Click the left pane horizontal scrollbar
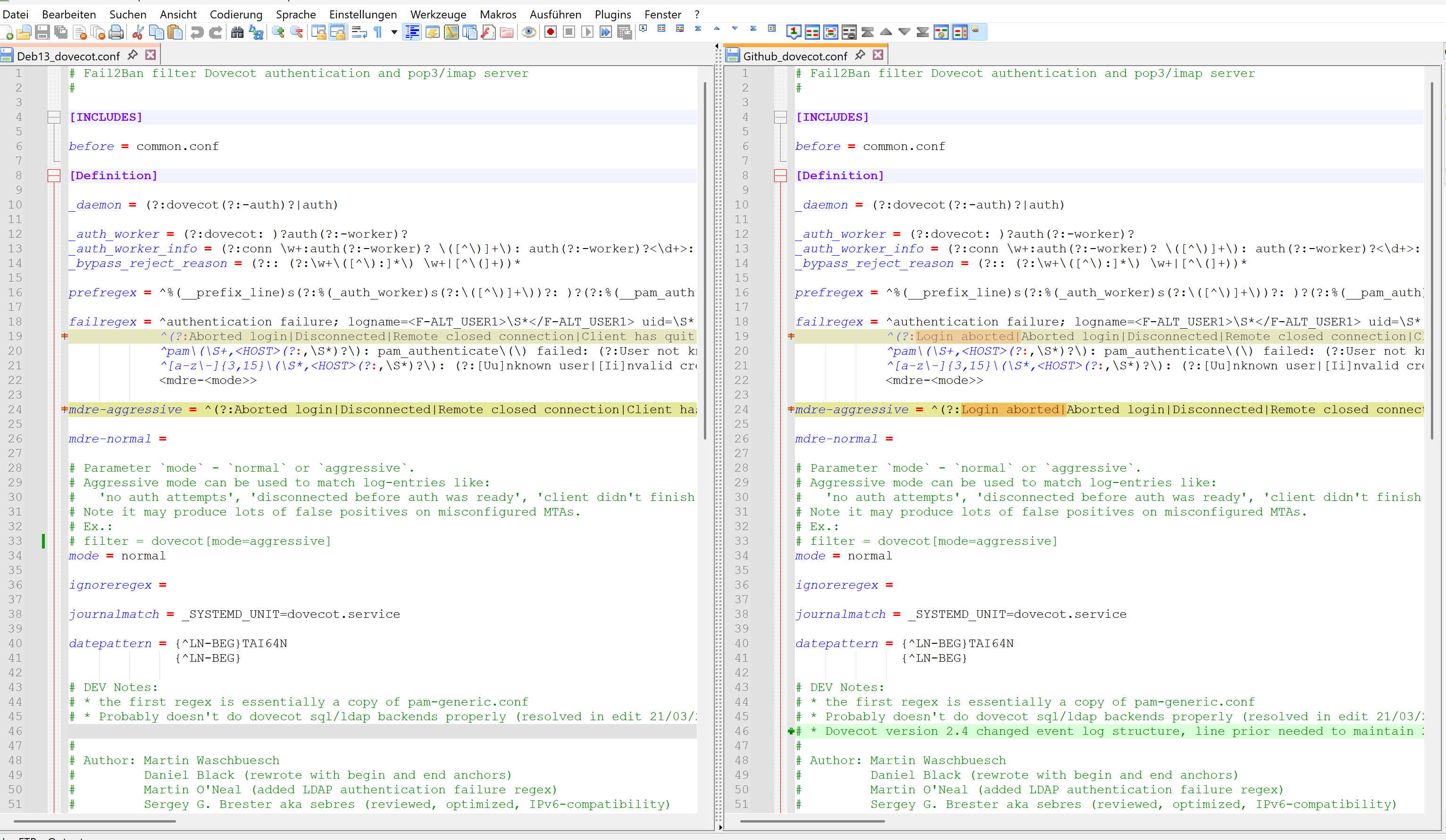Viewport: 1446px width, 840px height. click(x=95, y=821)
